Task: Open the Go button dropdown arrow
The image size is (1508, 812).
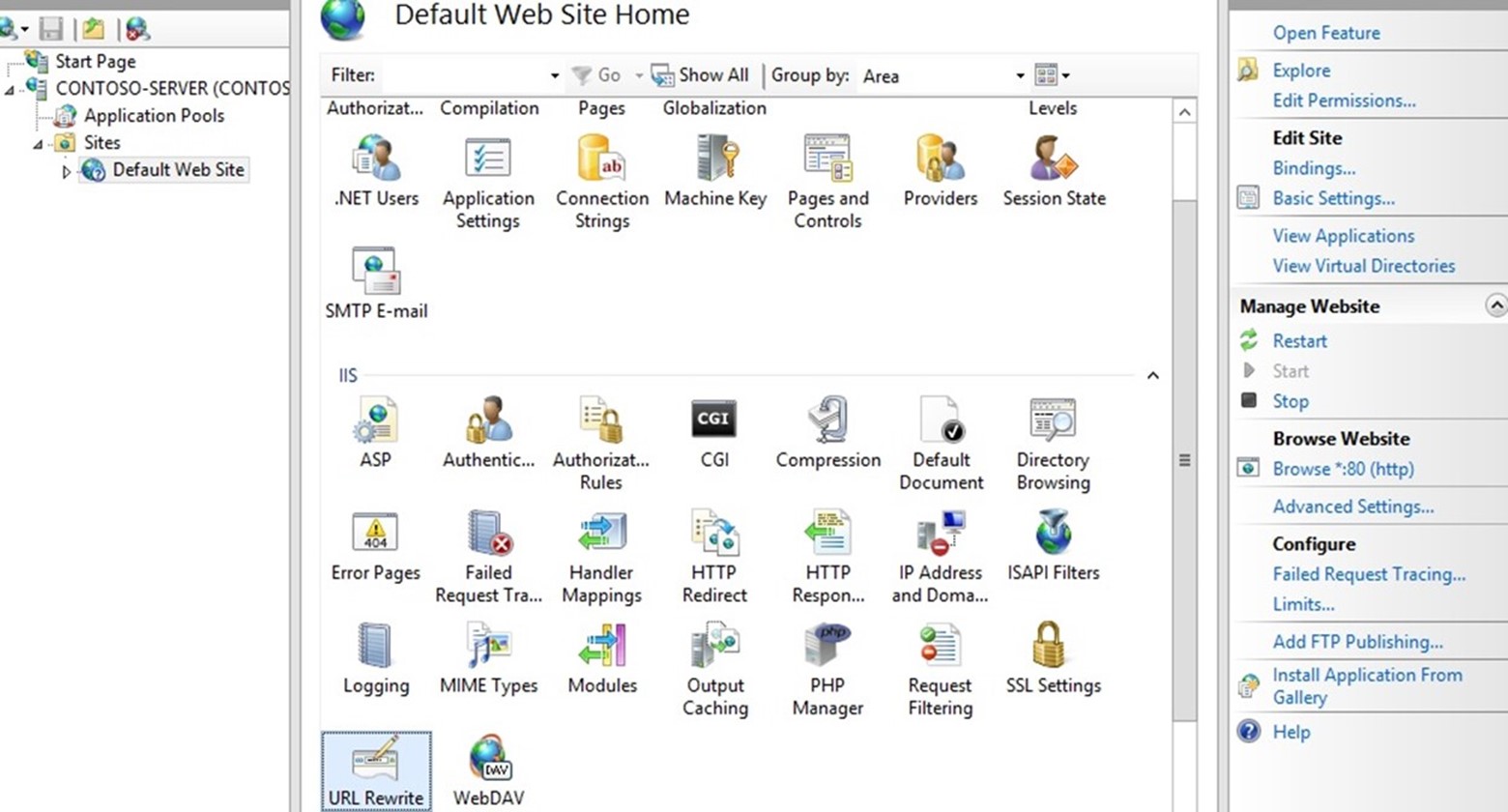Action: pos(638,75)
